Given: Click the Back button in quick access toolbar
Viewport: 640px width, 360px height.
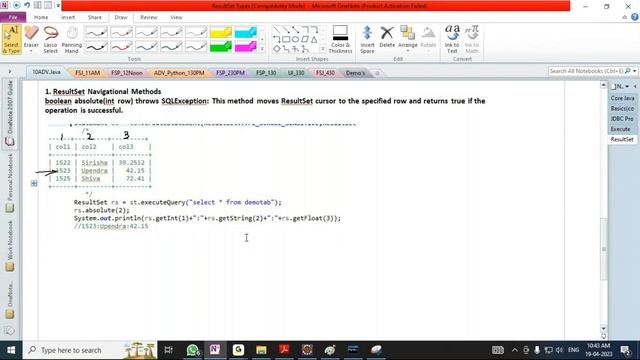Looking at the screenshot, I should (x=17, y=5).
